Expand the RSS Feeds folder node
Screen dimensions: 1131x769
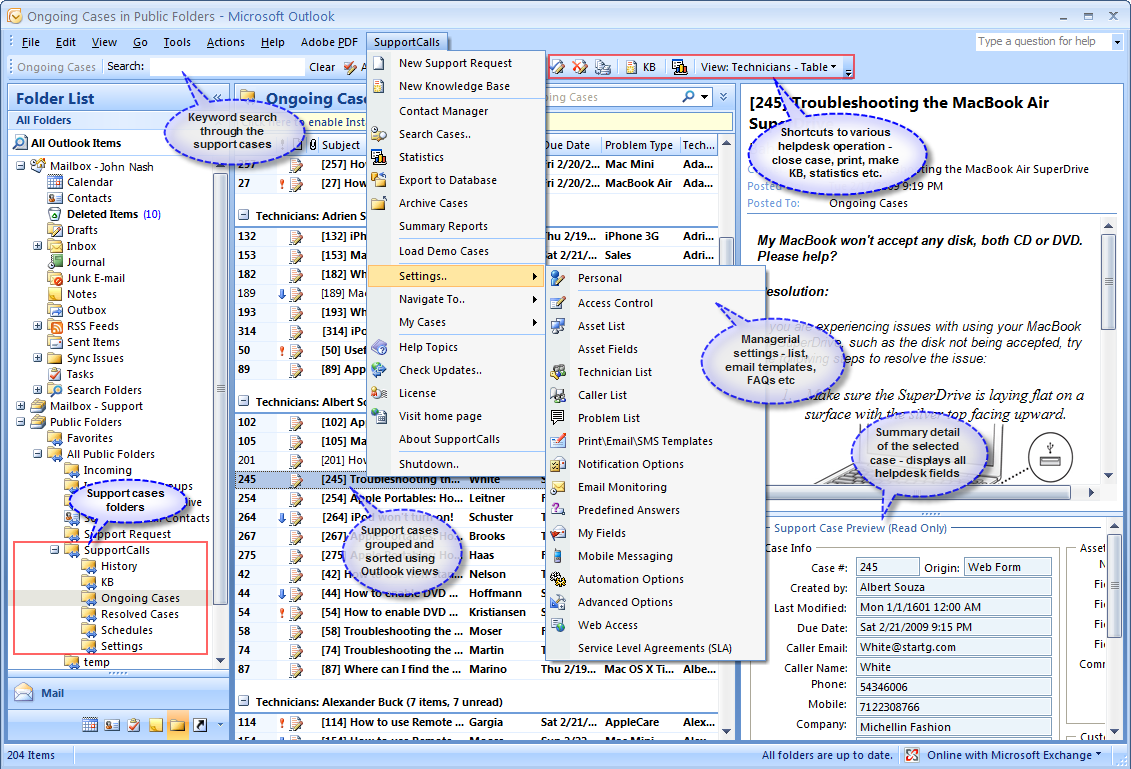[38, 326]
